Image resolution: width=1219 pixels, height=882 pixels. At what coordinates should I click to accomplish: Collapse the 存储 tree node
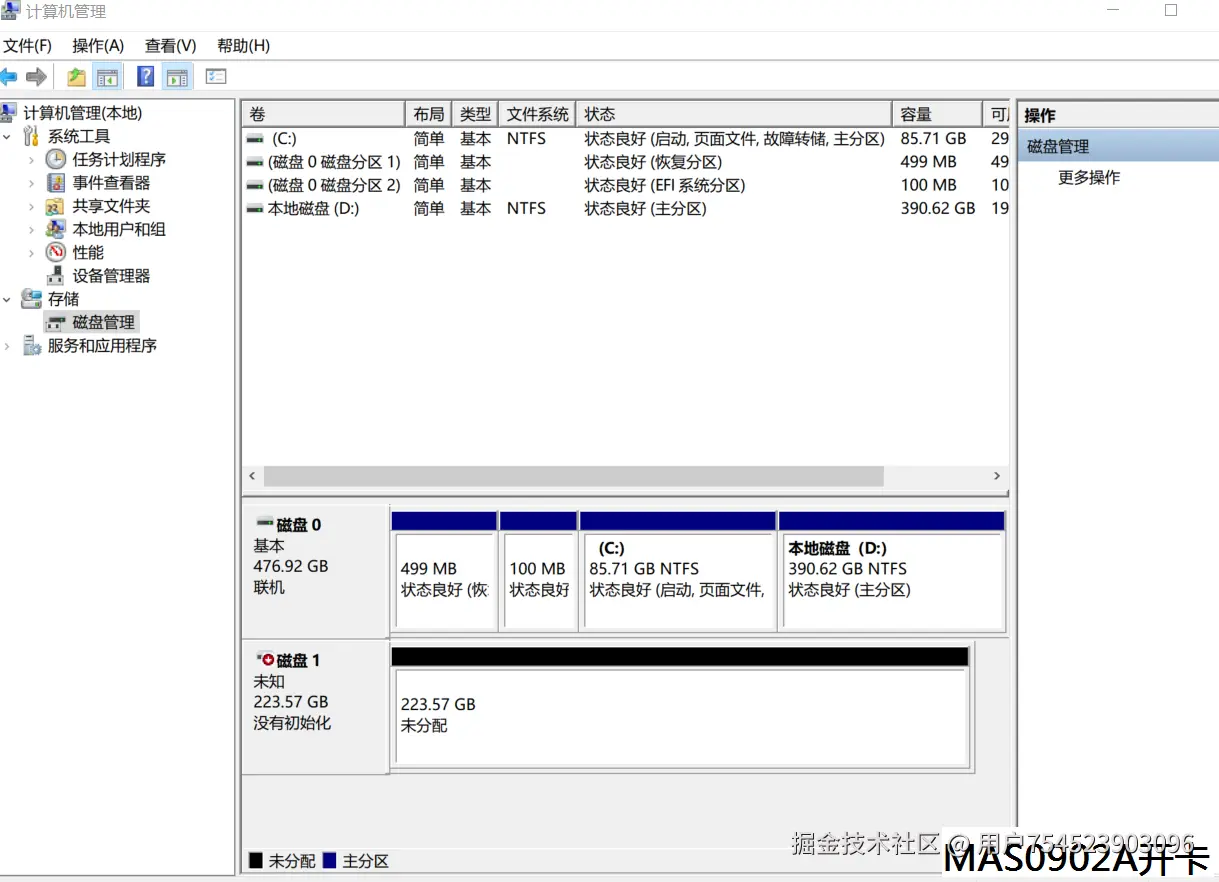[8, 299]
